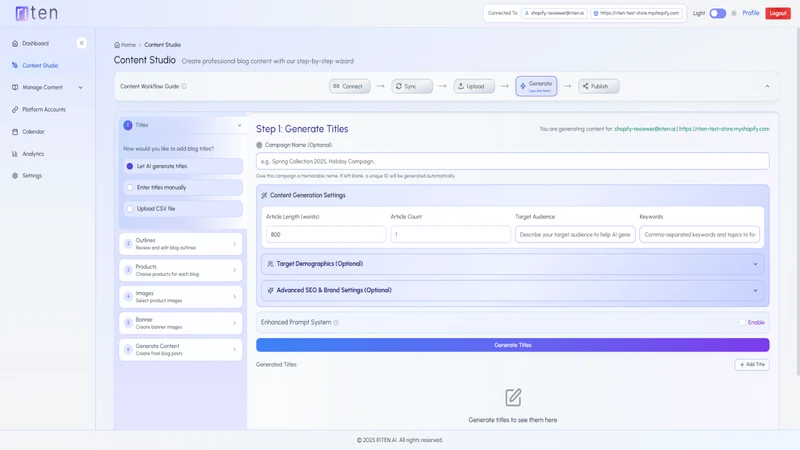Click the Sync workflow step button

[412, 86]
